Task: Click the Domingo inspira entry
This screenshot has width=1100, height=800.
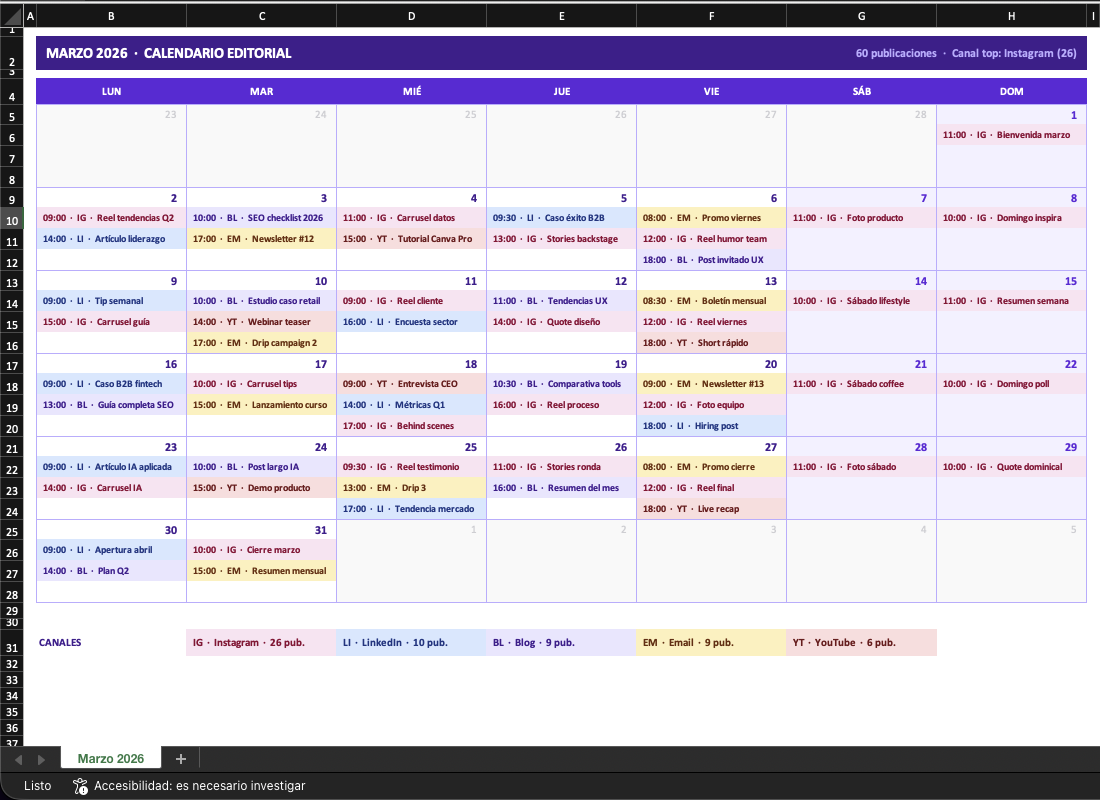Action: click(x=1012, y=218)
